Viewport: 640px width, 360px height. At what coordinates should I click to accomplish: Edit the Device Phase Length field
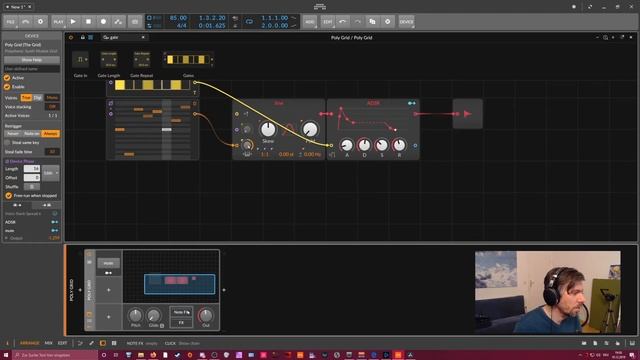coord(31,169)
